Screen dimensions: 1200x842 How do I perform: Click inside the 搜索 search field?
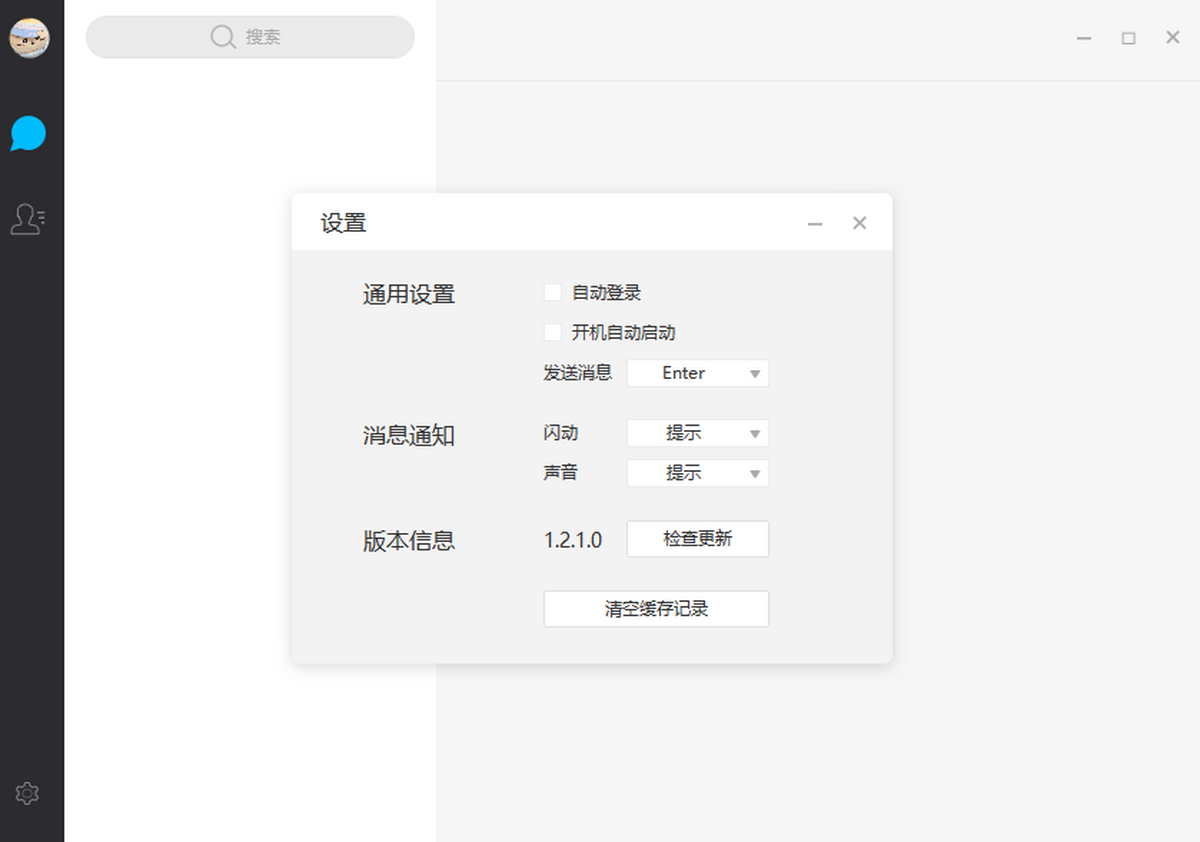[250, 37]
